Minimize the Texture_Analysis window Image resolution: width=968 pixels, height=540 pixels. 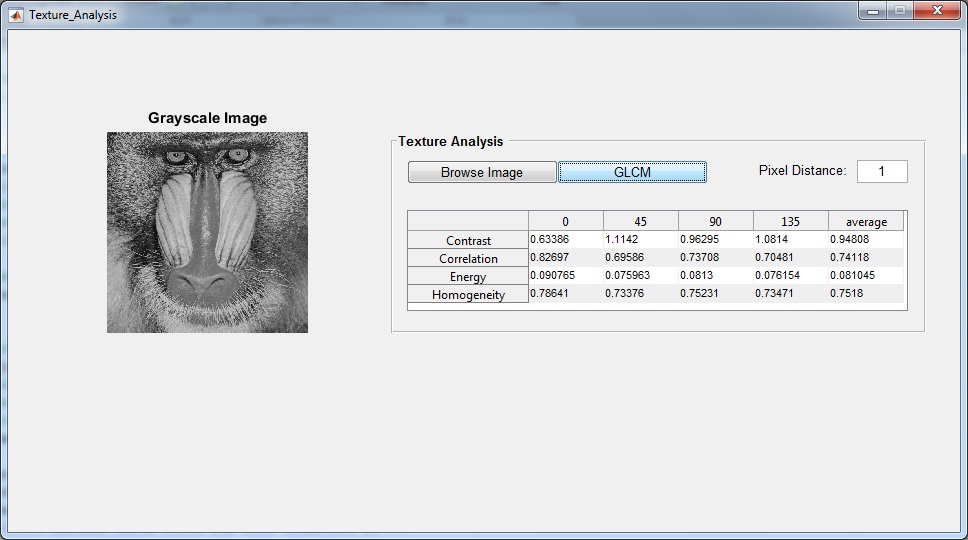click(874, 11)
